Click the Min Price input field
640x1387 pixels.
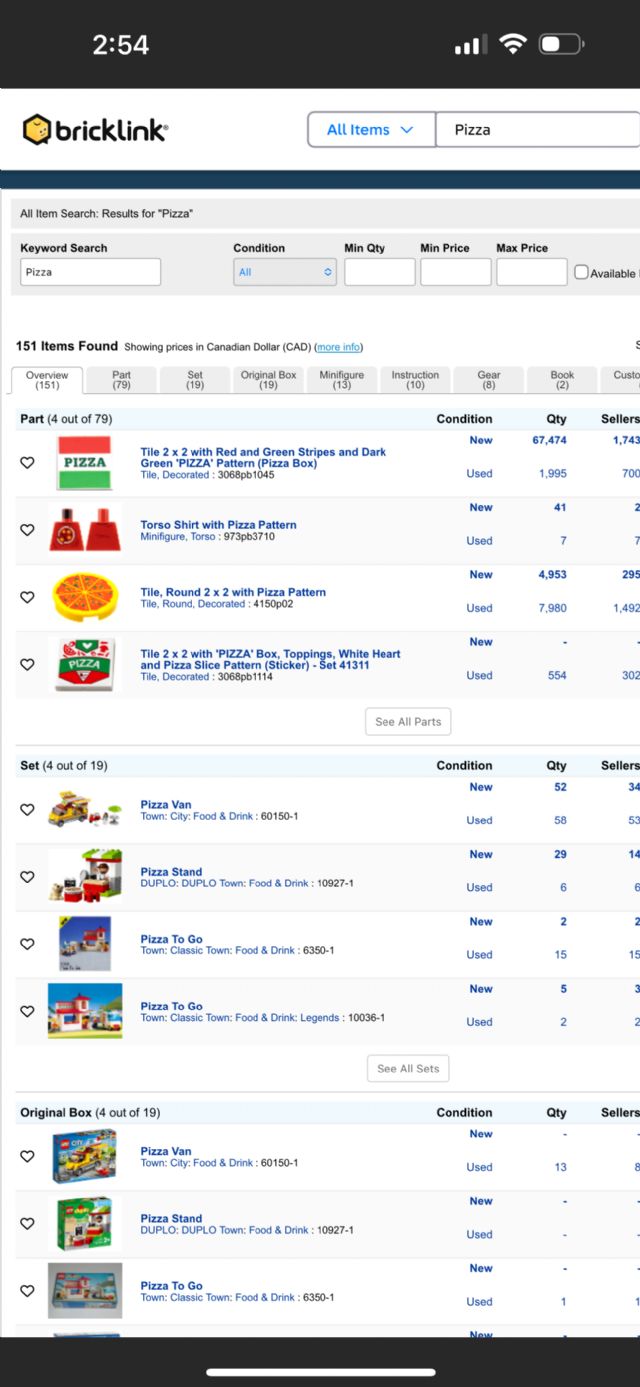tap(455, 272)
